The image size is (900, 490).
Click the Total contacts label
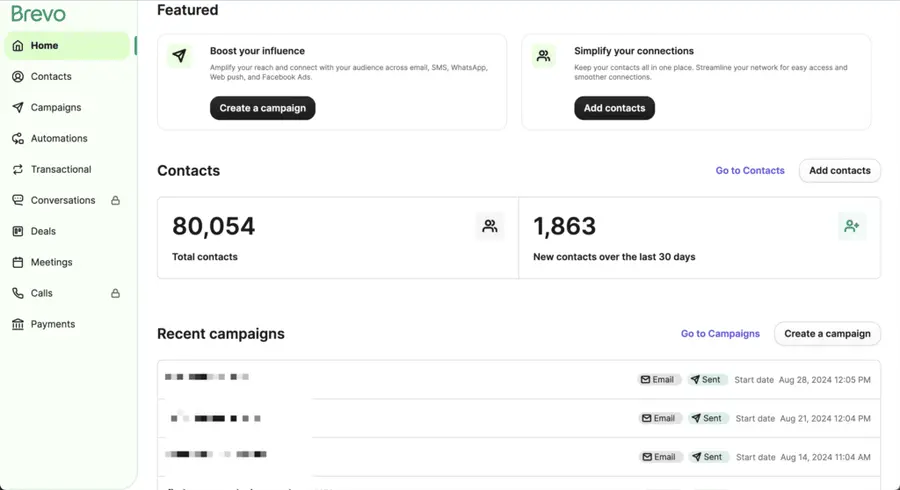click(x=205, y=256)
